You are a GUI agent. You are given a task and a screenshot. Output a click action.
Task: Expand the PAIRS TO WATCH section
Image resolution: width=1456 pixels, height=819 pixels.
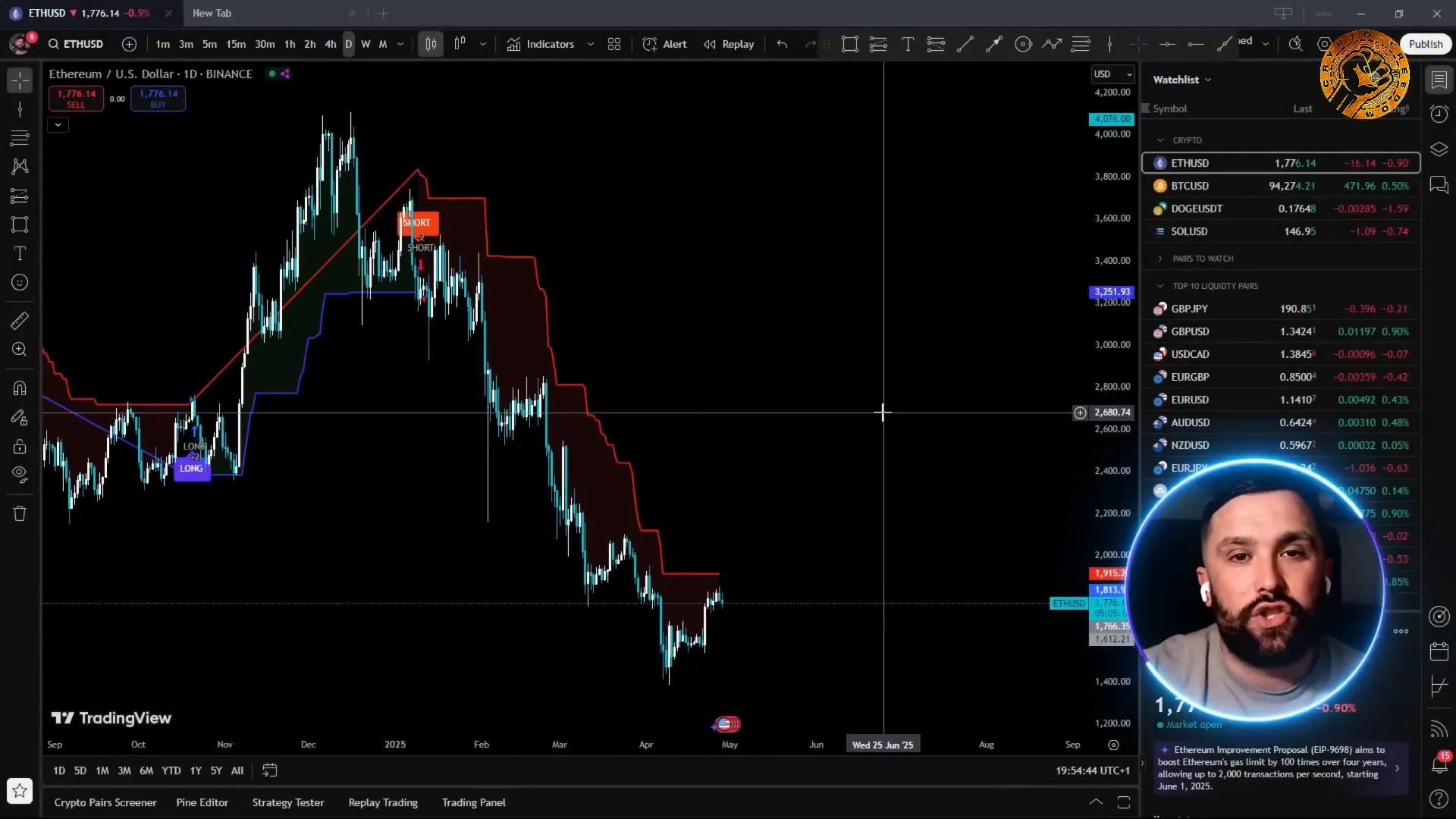1160,259
